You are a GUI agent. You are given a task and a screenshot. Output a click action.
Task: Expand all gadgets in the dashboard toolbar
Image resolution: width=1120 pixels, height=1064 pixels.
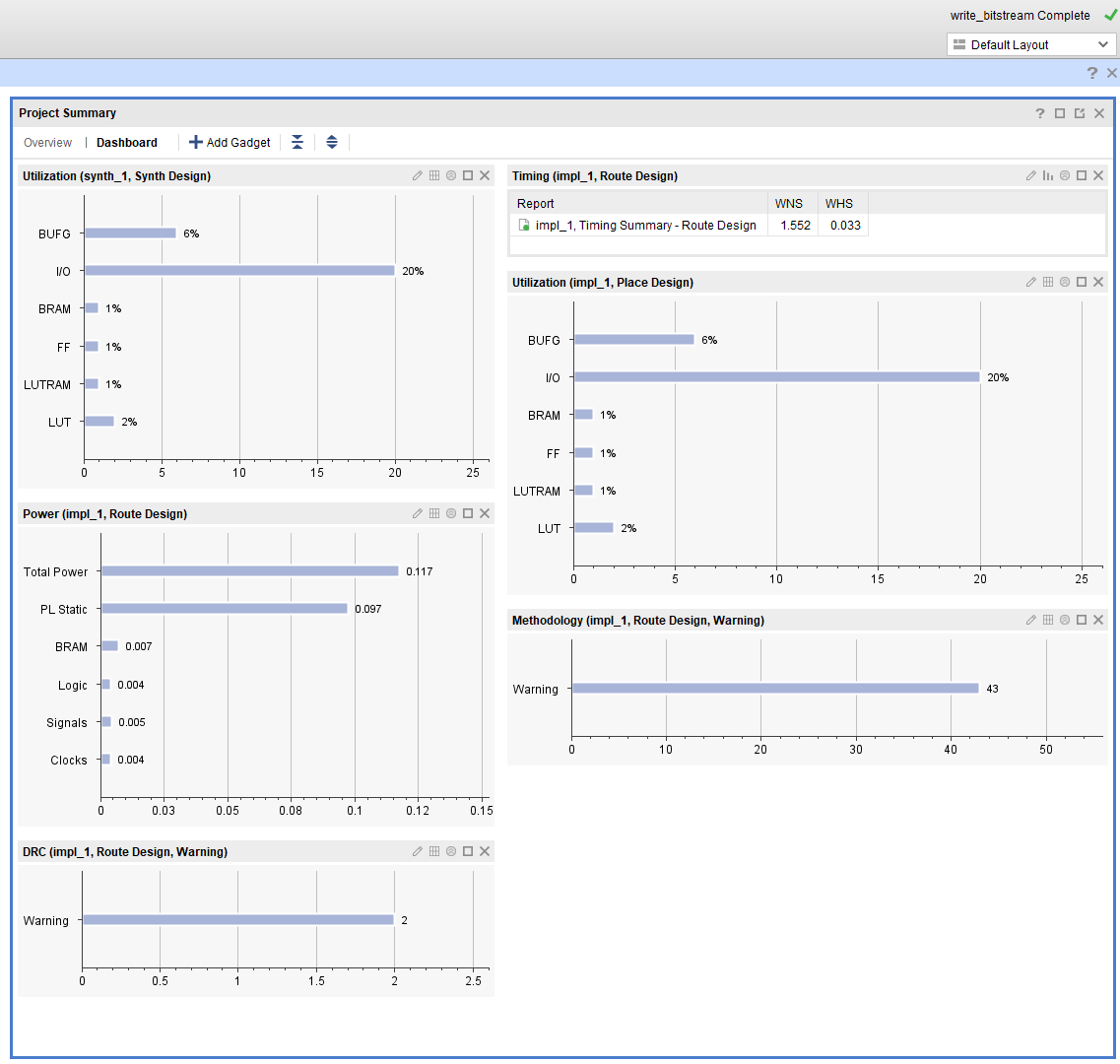(331, 142)
